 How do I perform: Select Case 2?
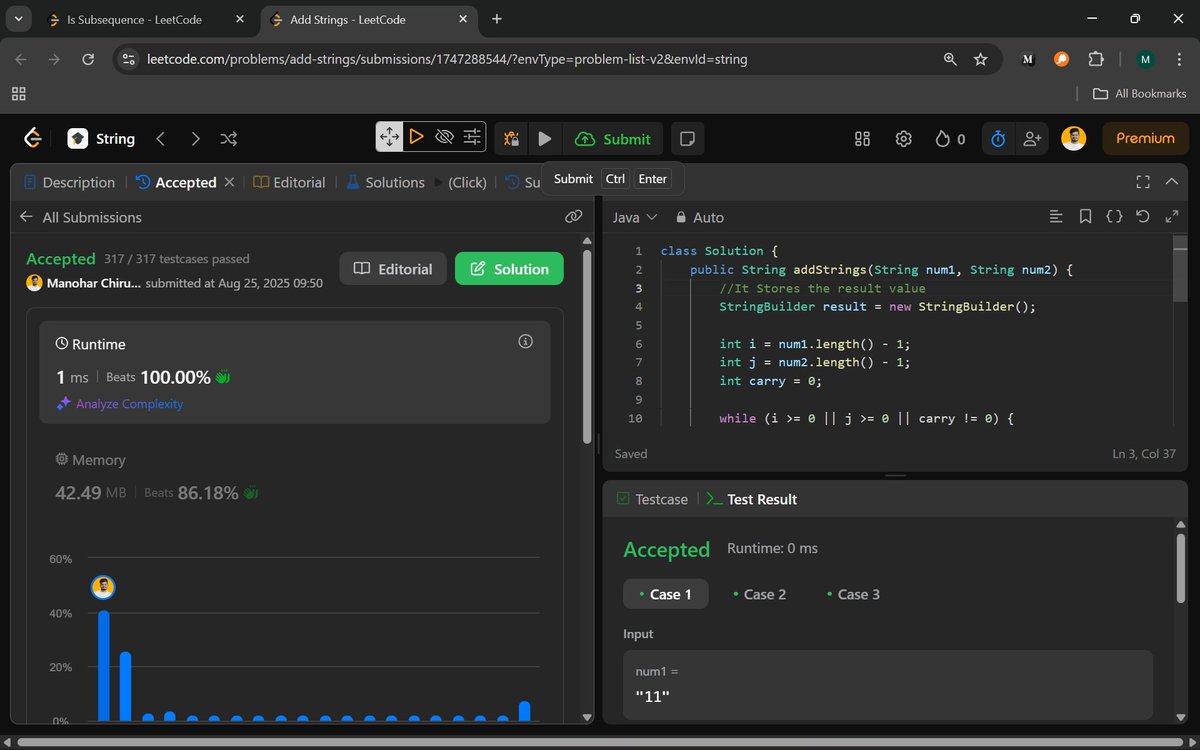click(x=759, y=594)
